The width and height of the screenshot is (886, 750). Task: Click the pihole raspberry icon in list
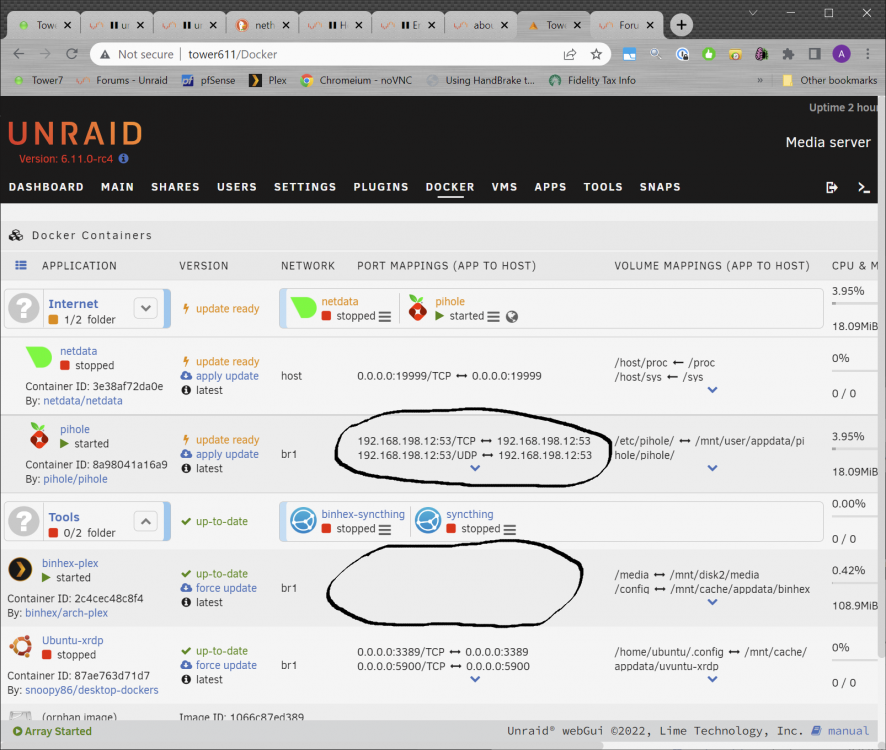pyautogui.click(x=39, y=436)
